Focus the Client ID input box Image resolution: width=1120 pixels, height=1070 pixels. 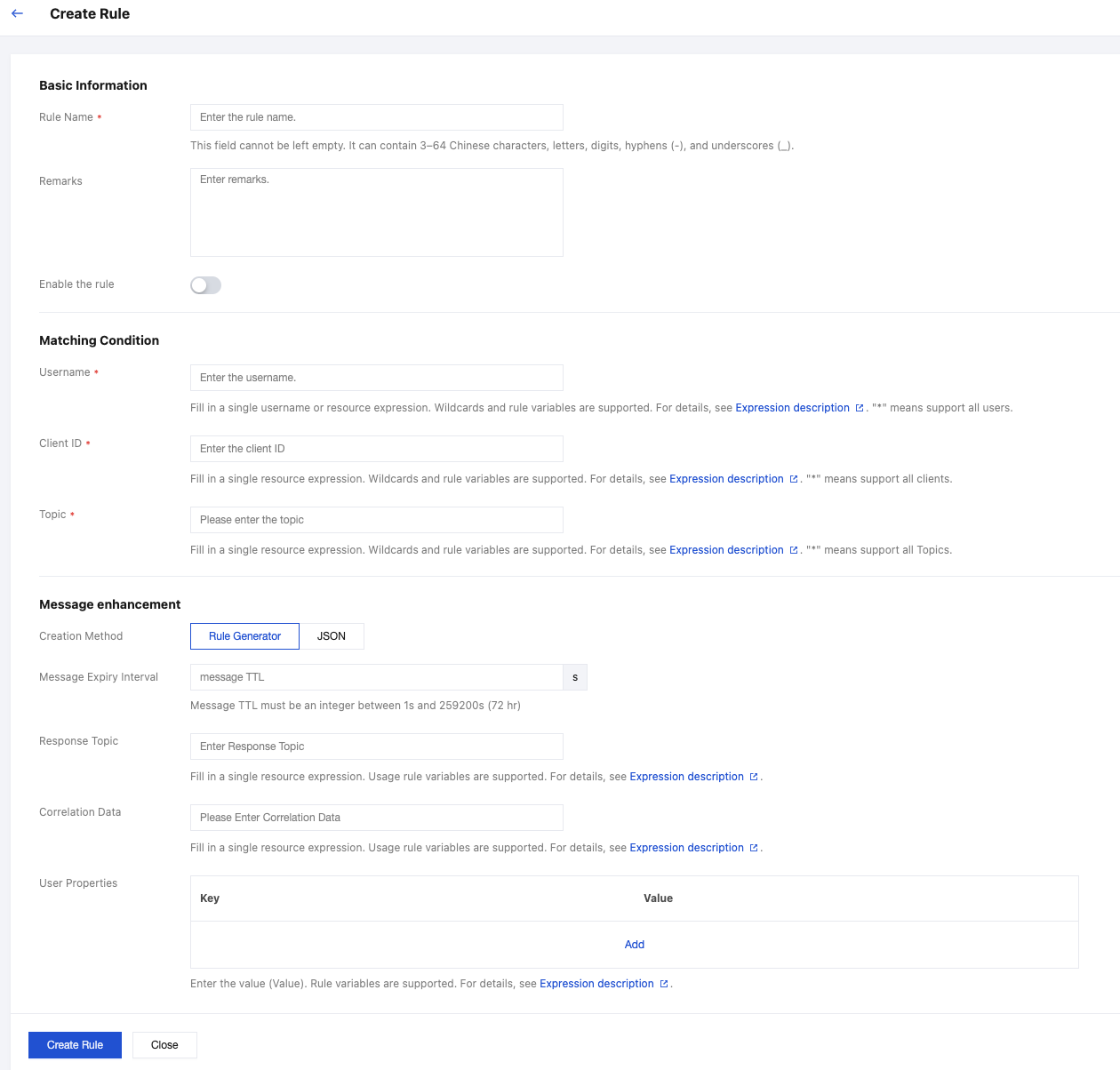[x=376, y=449]
